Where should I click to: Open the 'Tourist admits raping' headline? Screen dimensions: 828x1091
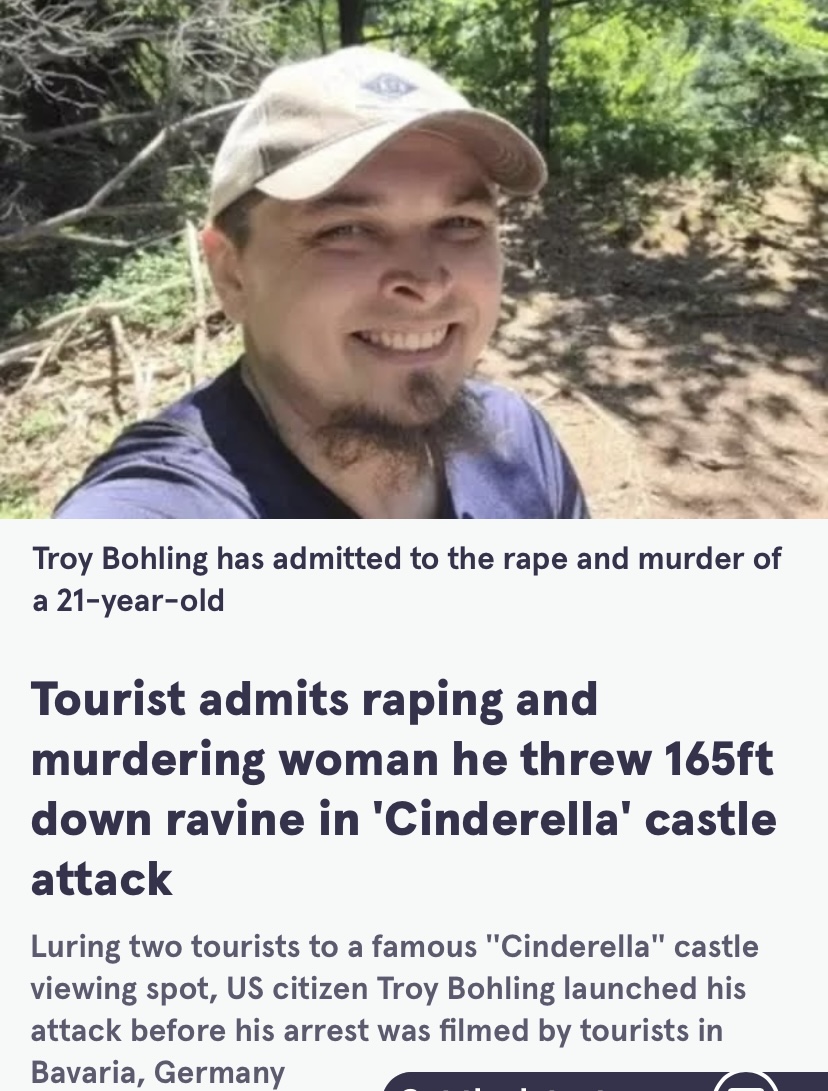(404, 788)
